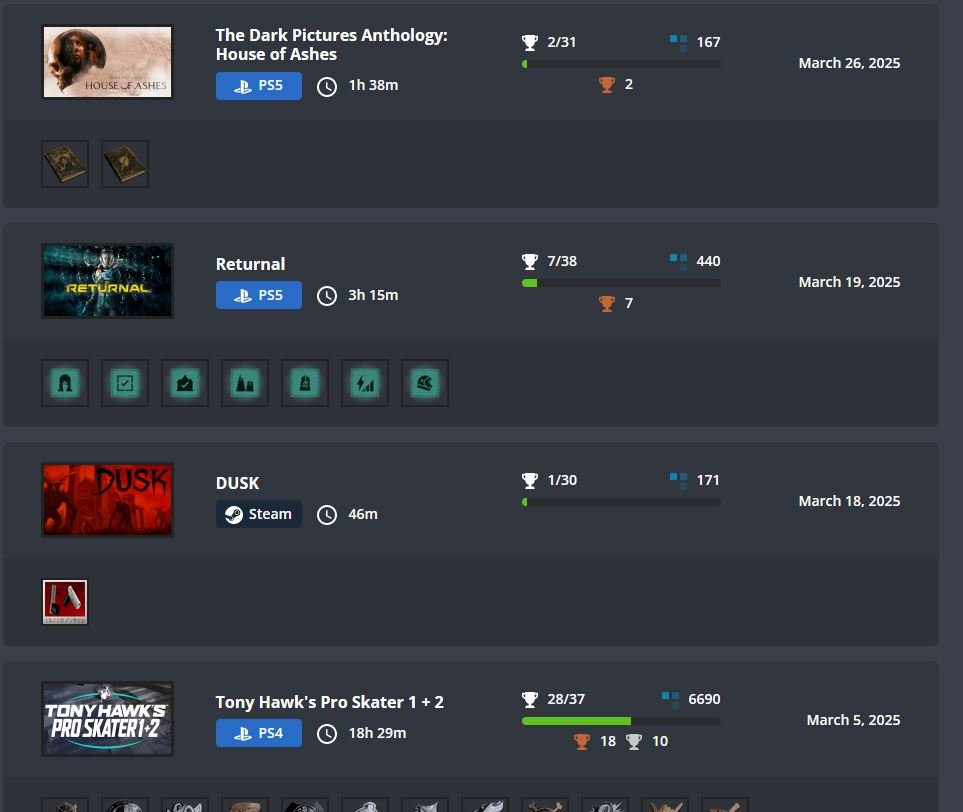Image resolution: width=963 pixels, height=812 pixels.
Task: Click the PS5 badge under Returnal
Action: click(259, 295)
